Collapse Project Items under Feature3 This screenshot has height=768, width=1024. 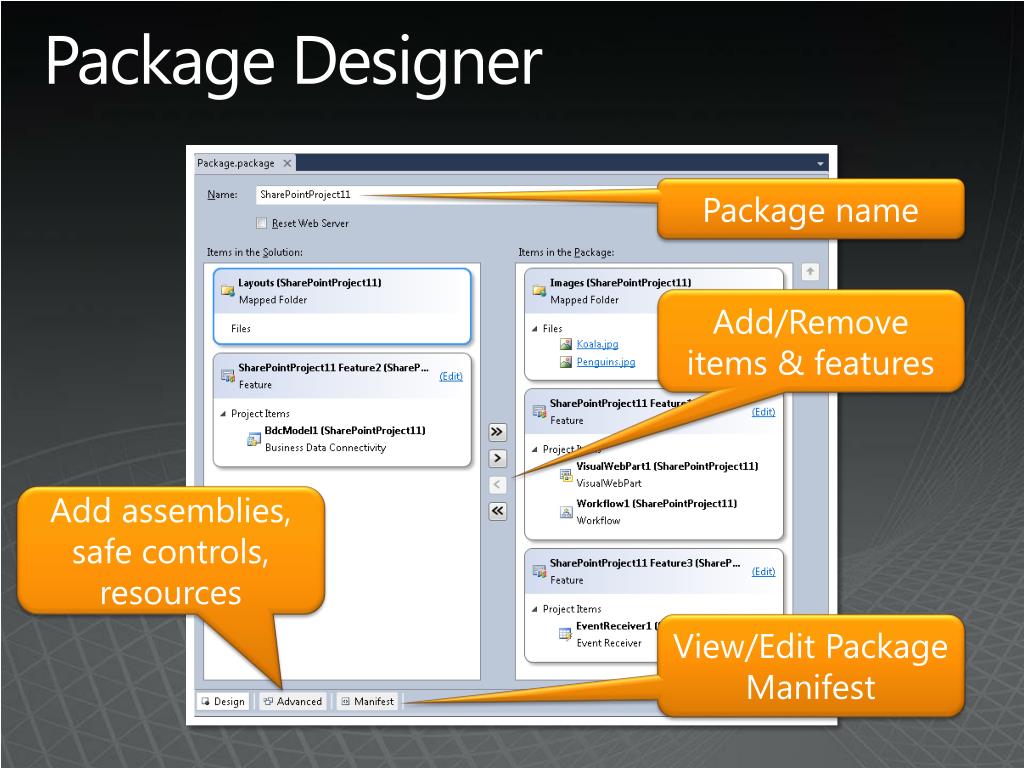click(535, 609)
